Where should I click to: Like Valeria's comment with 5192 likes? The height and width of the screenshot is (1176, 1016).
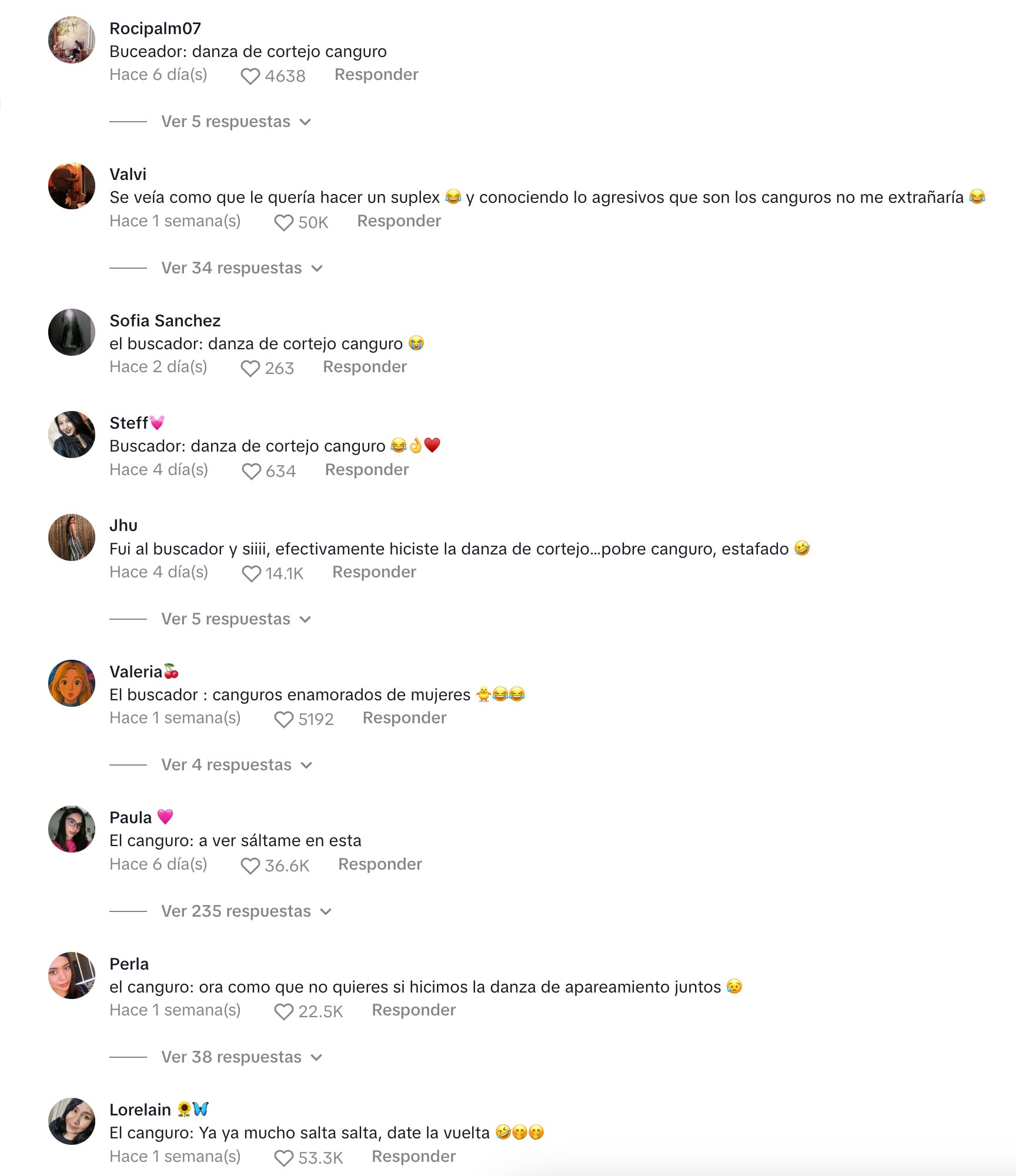[x=284, y=719]
